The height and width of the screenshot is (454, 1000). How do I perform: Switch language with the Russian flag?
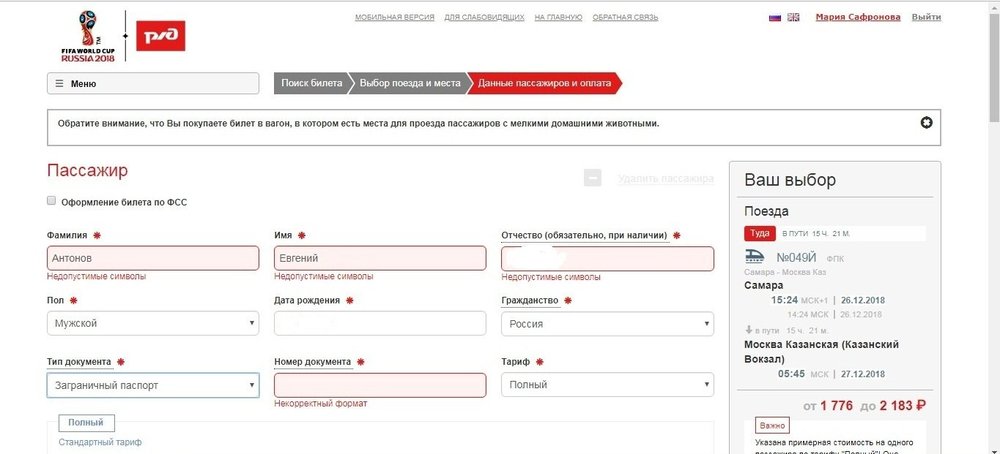pyautogui.click(x=774, y=18)
